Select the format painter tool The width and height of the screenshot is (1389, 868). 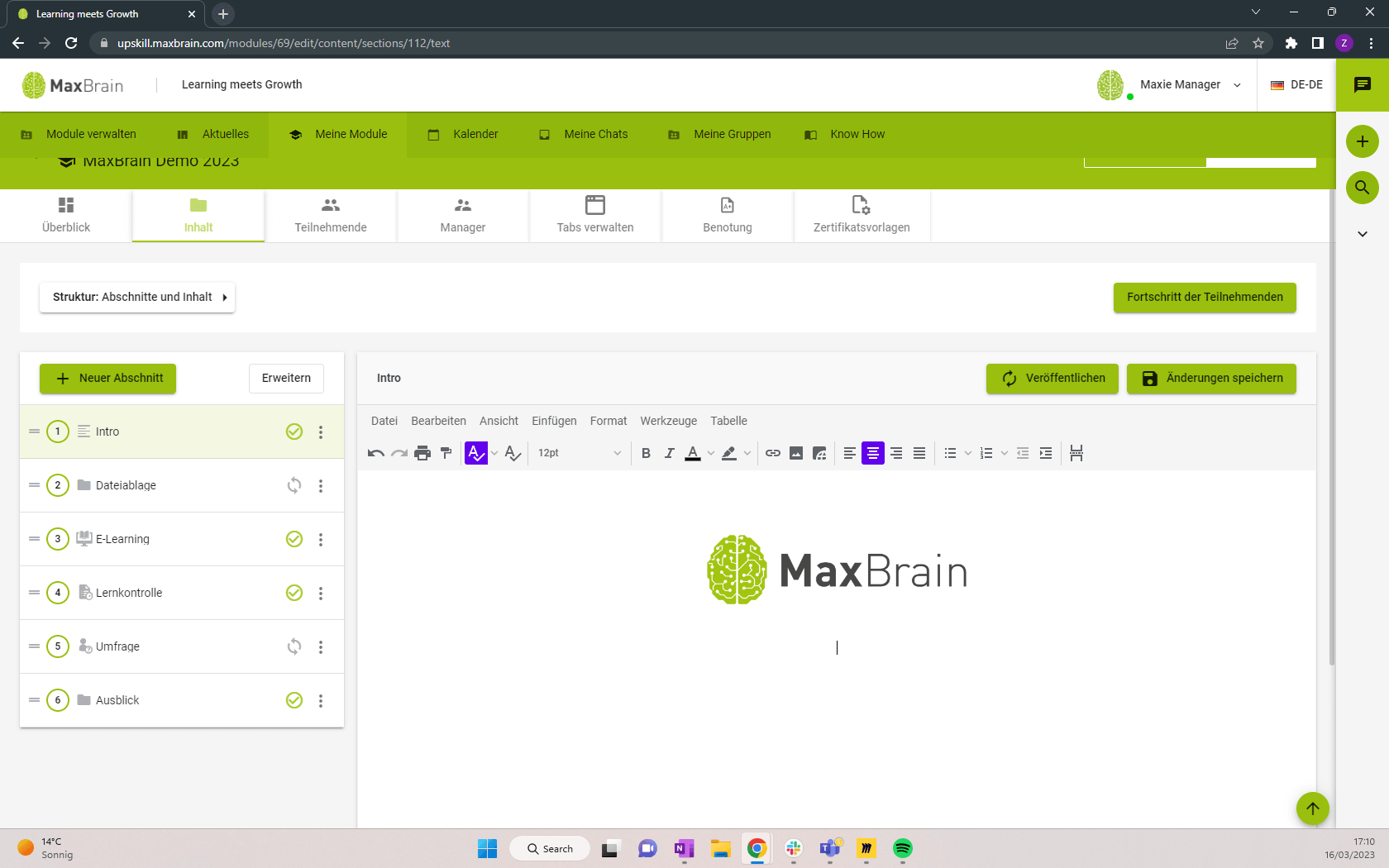click(446, 453)
